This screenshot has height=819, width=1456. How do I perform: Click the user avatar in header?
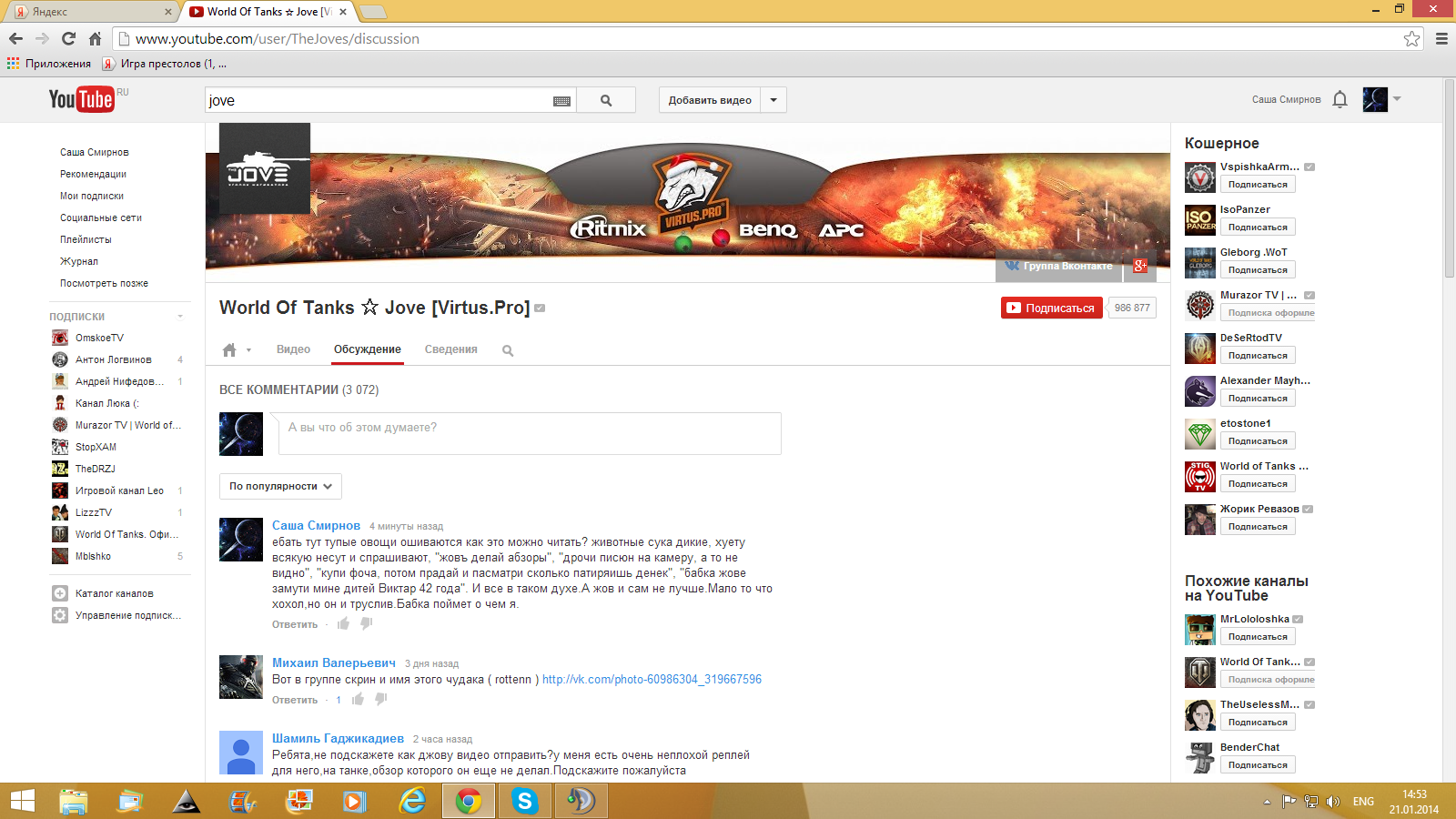point(1375,99)
